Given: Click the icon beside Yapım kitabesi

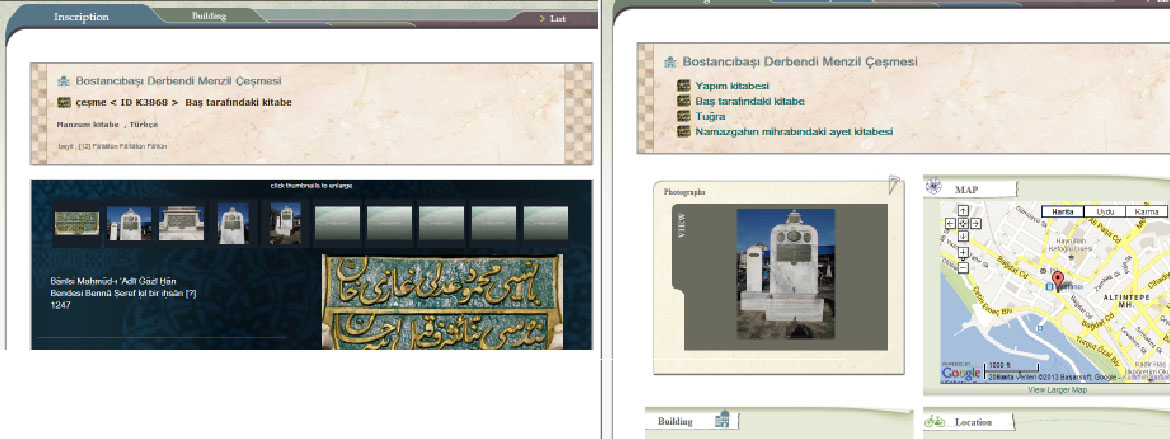Looking at the screenshot, I should (x=684, y=86).
